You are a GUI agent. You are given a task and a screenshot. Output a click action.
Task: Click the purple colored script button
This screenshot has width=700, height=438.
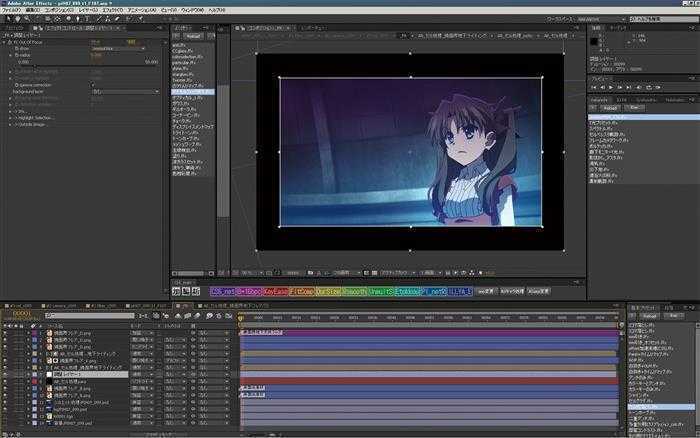coord(223,291)
